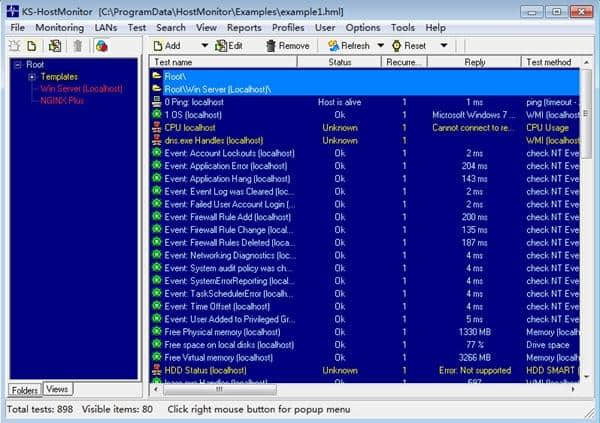This screenshot has width=600, height=423.
Task: Click the status icon of 0 Ping: localhost
Action: (157, 102)
